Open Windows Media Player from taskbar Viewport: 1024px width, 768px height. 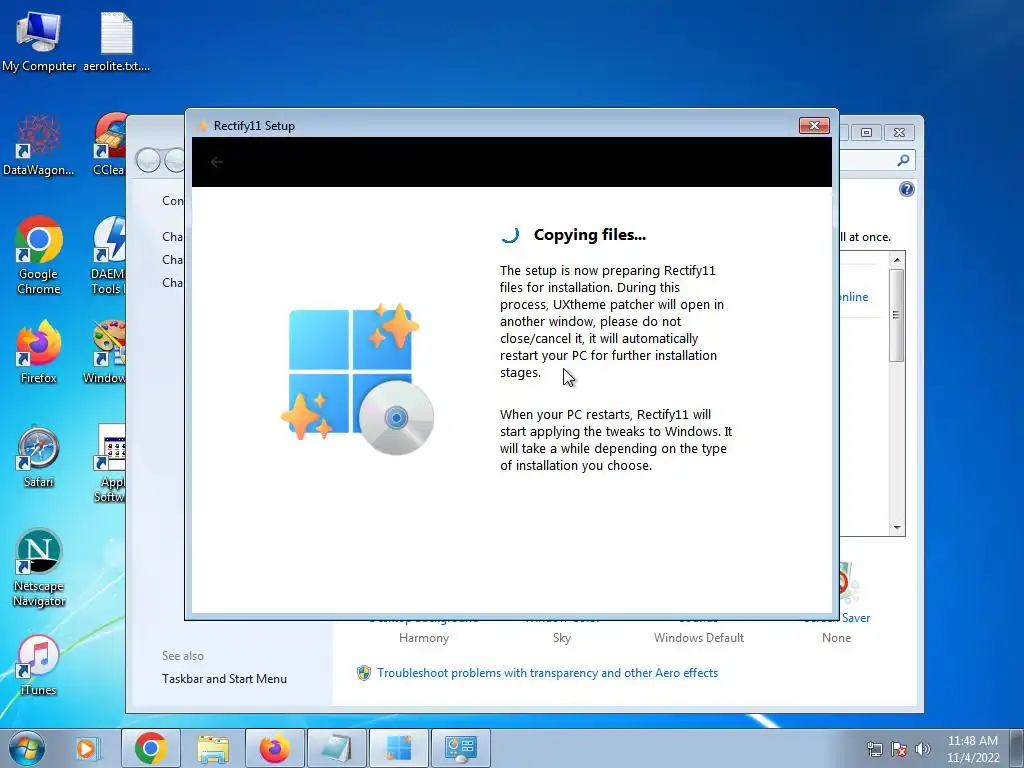86,748
